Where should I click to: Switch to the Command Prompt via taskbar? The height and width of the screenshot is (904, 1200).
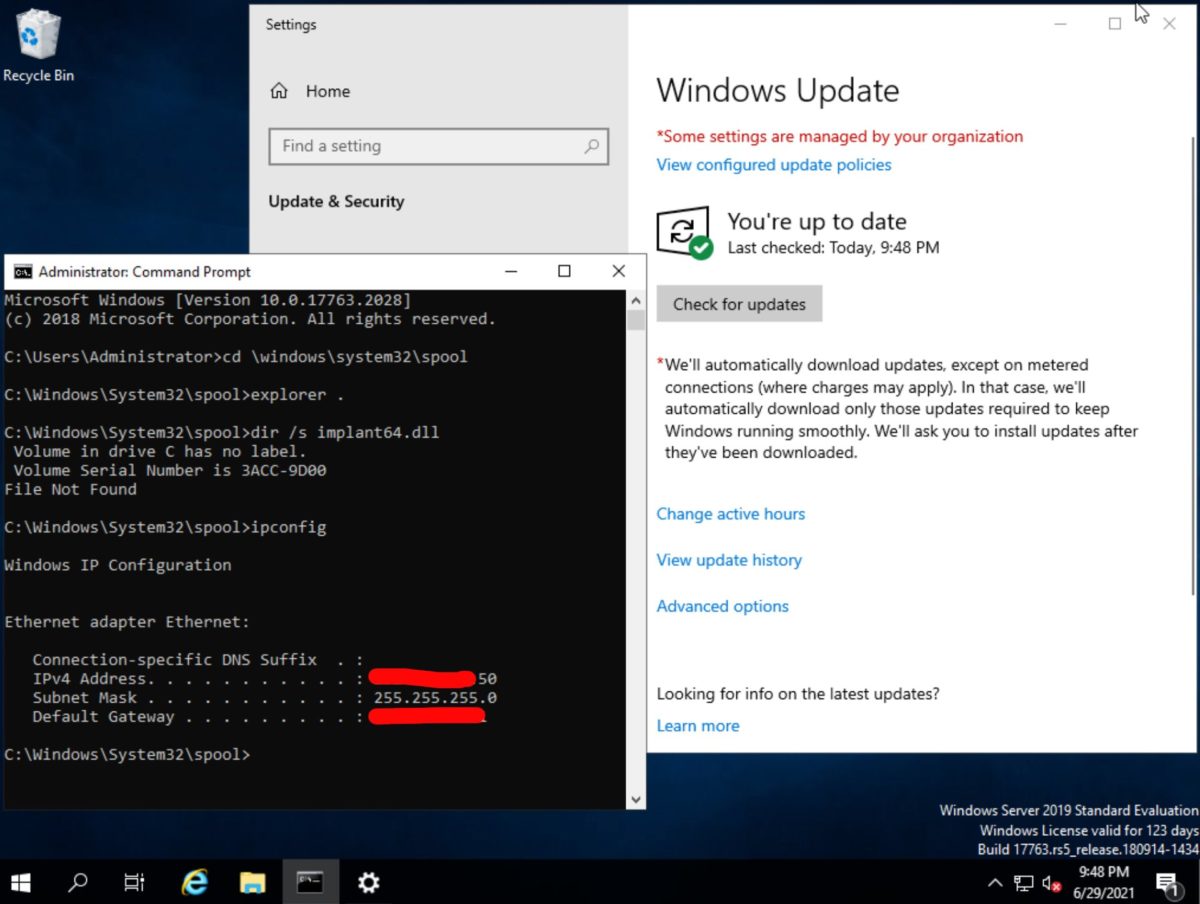tap(309, 882)
